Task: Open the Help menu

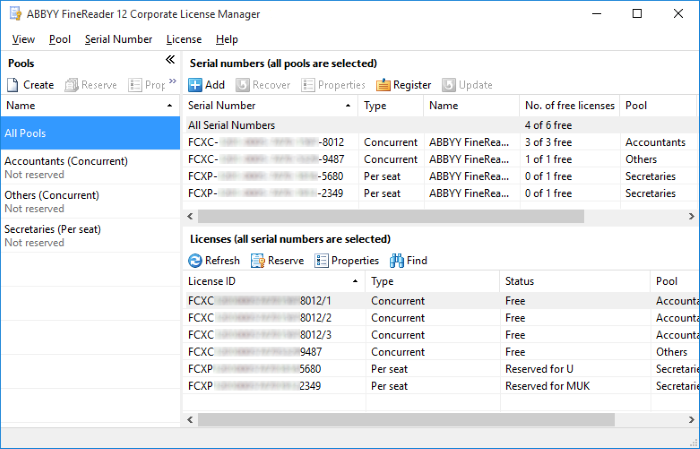Action: pos(227,39)
